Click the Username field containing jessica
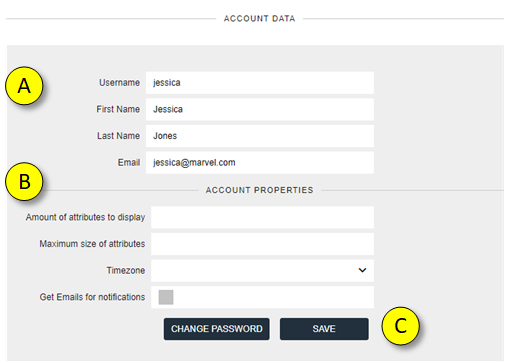This screenshot has width=505, height=363. [x=260, y=83]
